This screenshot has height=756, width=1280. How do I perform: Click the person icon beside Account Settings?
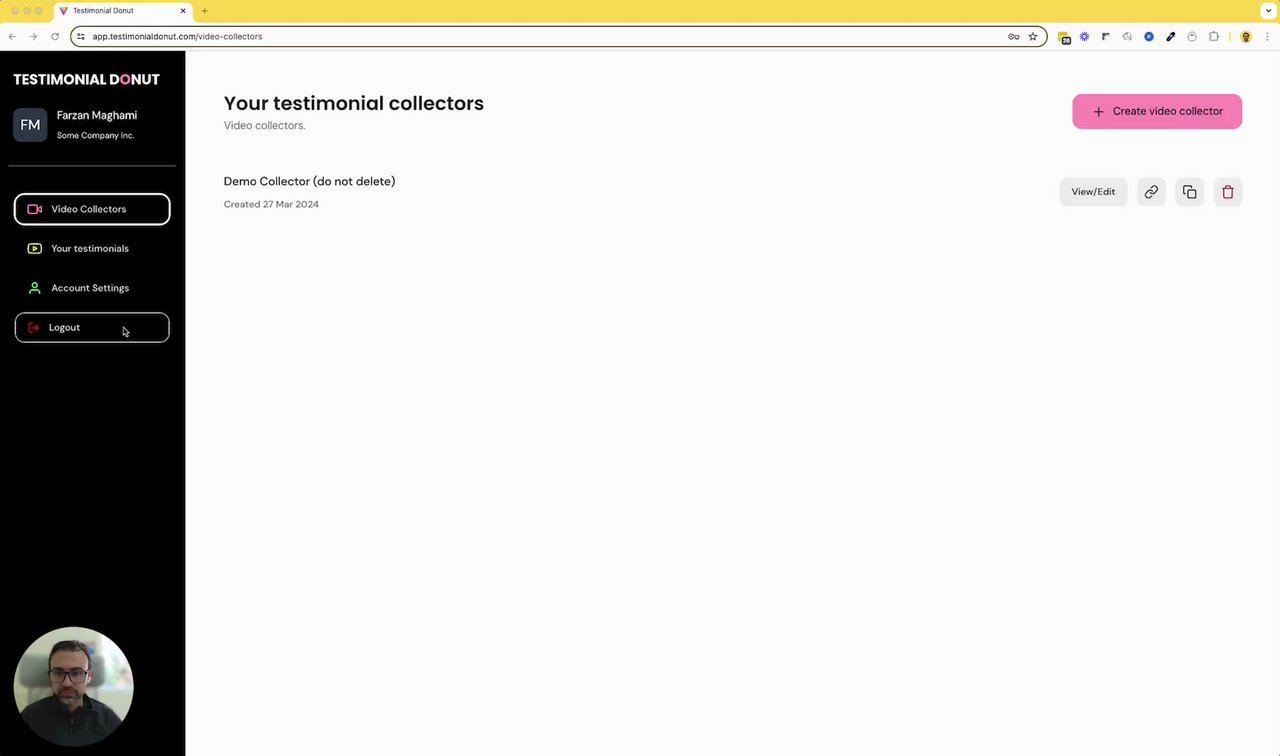pos(35,288)
